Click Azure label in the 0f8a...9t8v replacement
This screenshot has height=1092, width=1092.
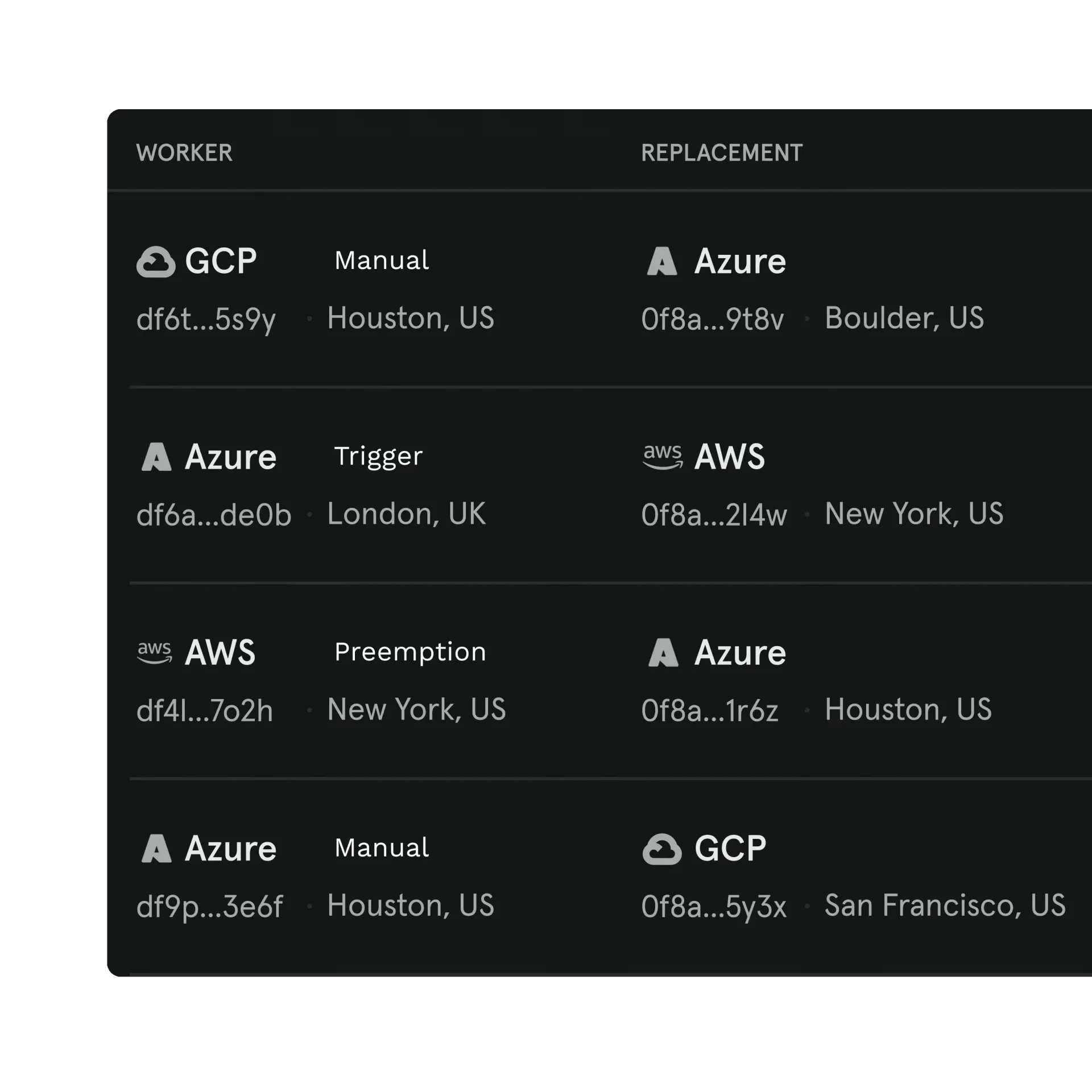(740, 262)
